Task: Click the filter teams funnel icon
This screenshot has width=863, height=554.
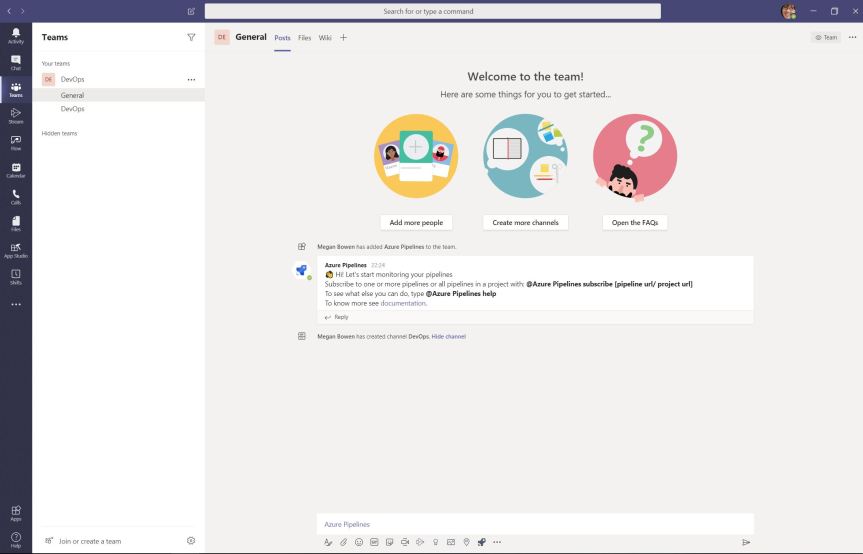Action: coord(191,37)
